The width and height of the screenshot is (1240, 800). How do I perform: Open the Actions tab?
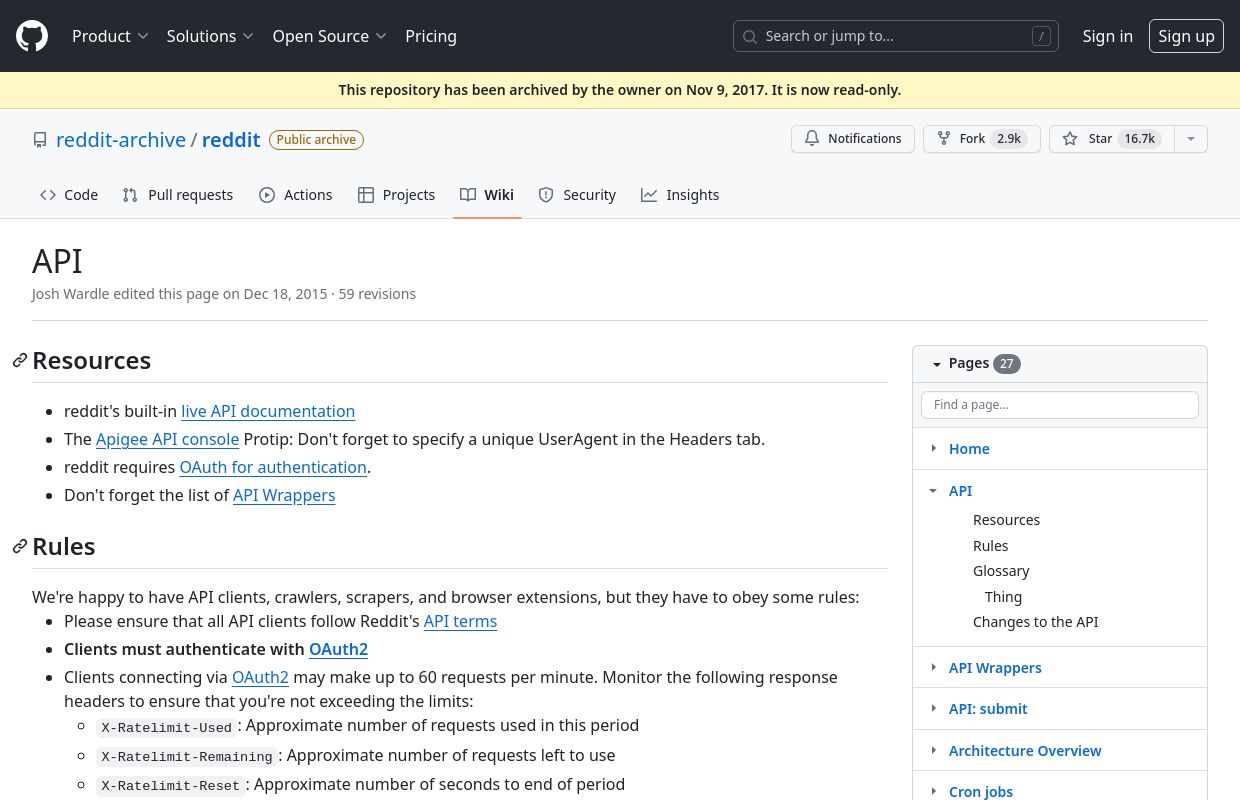pyautogui.click(x=295, y=195)
